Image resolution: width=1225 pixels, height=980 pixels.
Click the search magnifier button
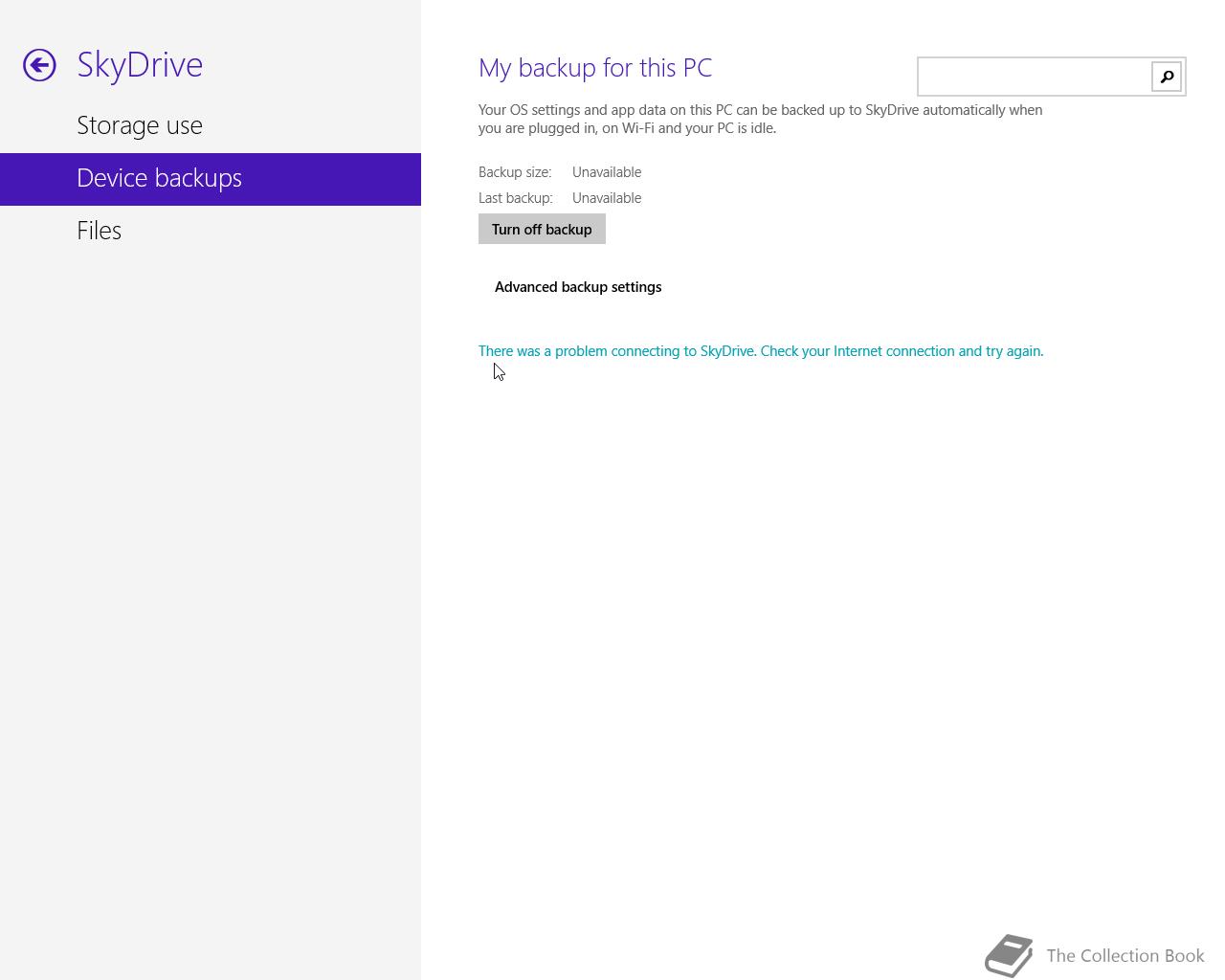tap(1167, 77)
